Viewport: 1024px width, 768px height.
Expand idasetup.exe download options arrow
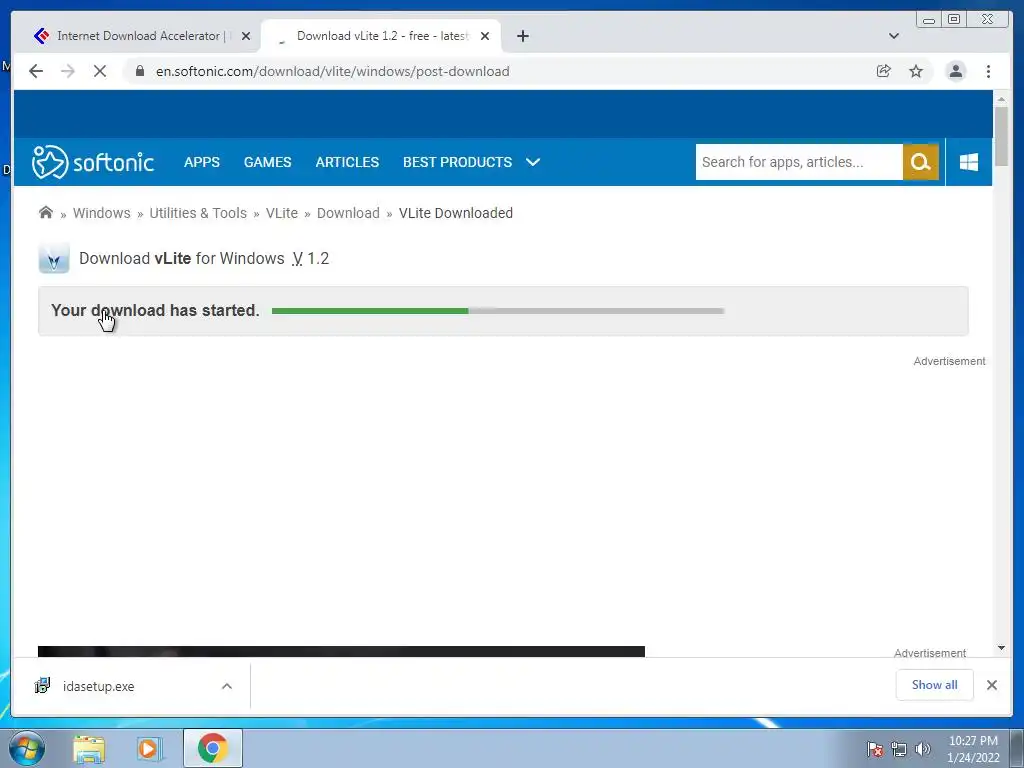(x=227, y=686)
